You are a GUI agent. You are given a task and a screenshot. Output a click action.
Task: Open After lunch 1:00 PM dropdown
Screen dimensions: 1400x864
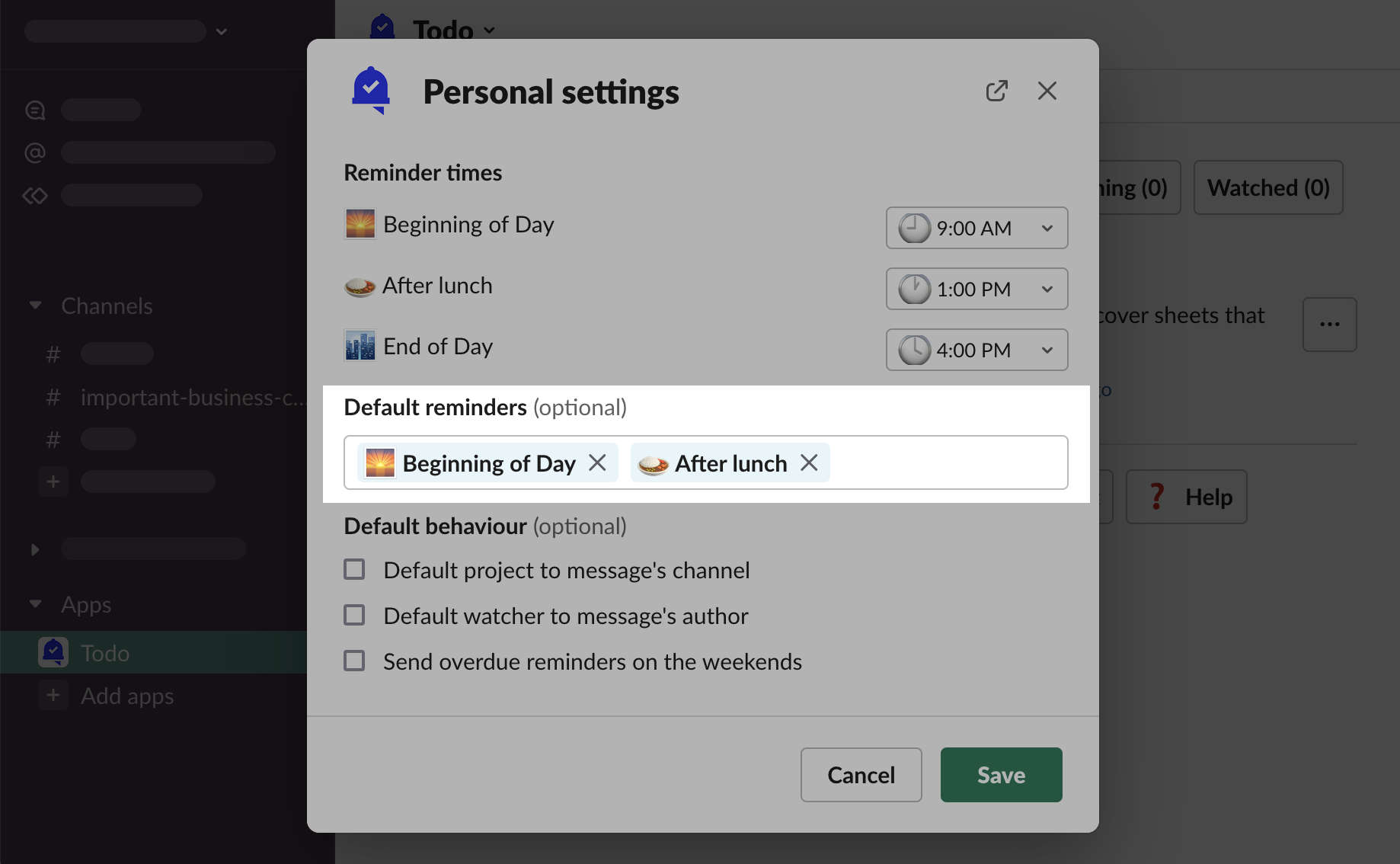[x=976, y=289]
